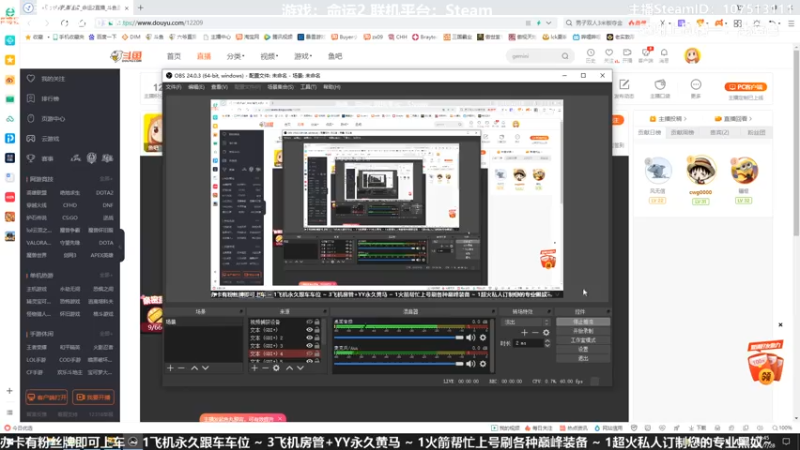The image size is (800, 450).
Task: Expand 分类 dropdown in Douyu navigation
Action: (235, 56)
